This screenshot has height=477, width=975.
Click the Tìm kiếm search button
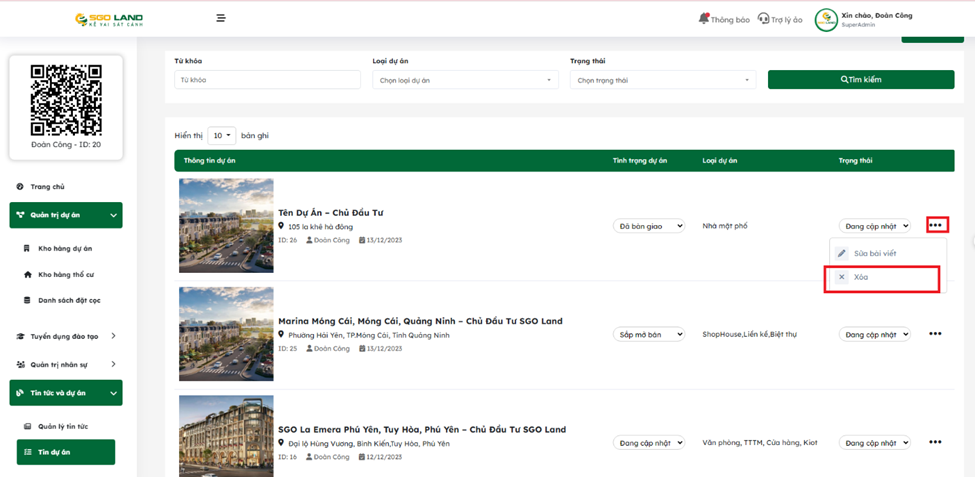coord(861,79)
